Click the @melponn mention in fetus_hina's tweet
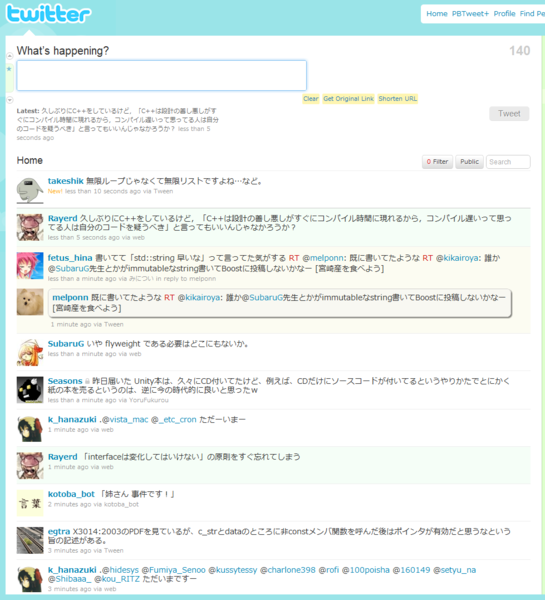545x600 pixels. coord(323,258)
